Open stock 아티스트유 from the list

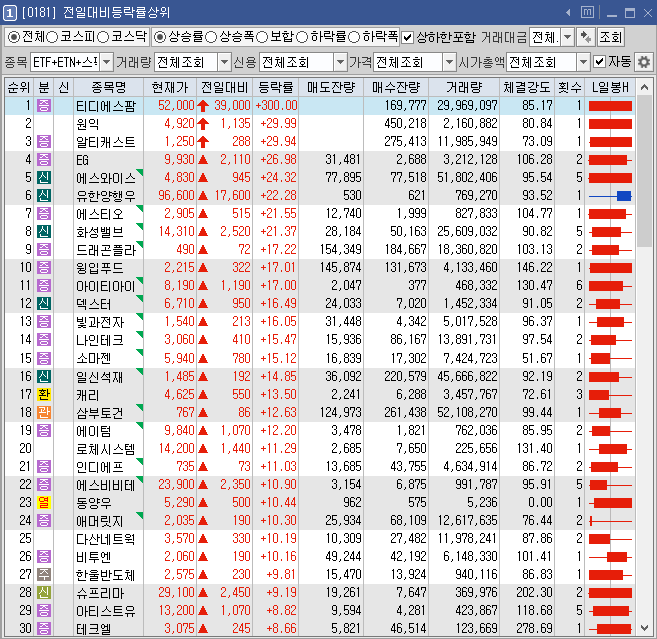[106, 611]
